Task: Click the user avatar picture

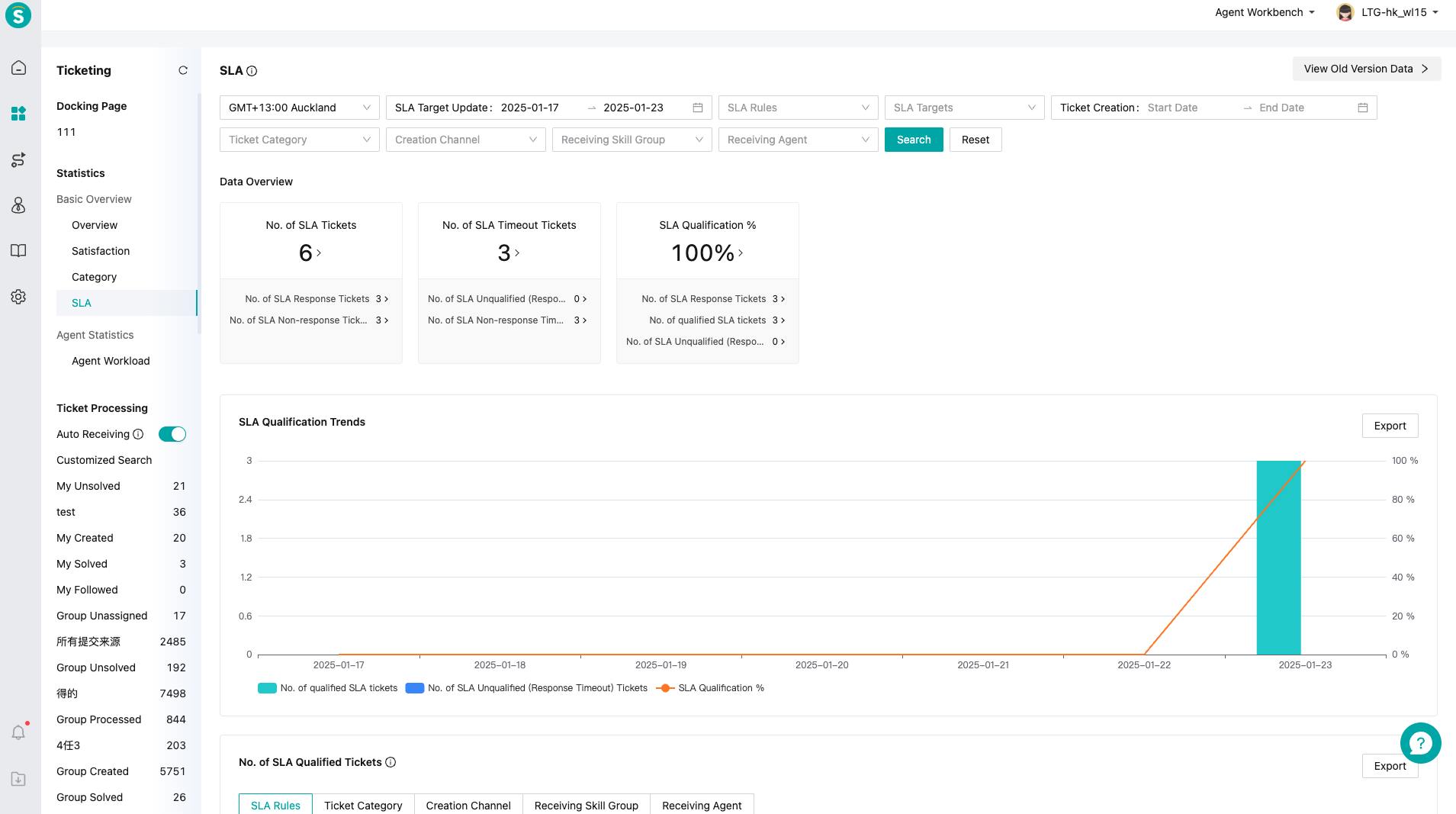Action: pos(1345,12)
